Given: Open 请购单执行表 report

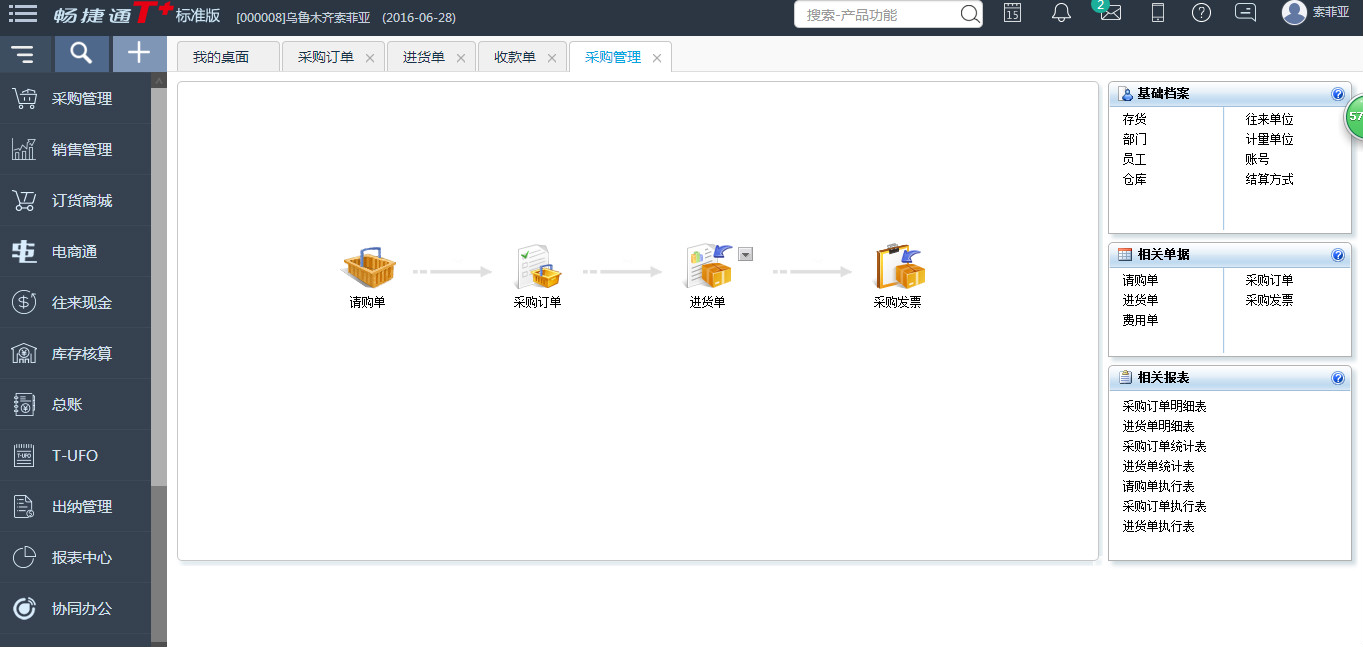Looking at the screenshot, I should pos(1158,486).
